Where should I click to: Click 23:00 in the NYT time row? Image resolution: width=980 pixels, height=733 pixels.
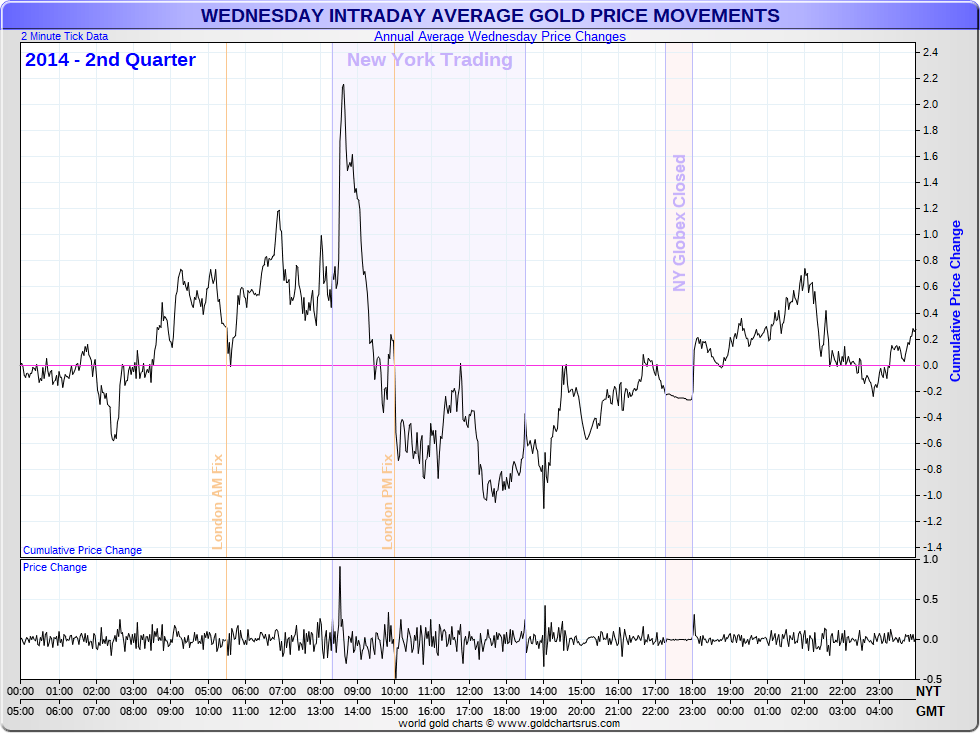(879, 691)
